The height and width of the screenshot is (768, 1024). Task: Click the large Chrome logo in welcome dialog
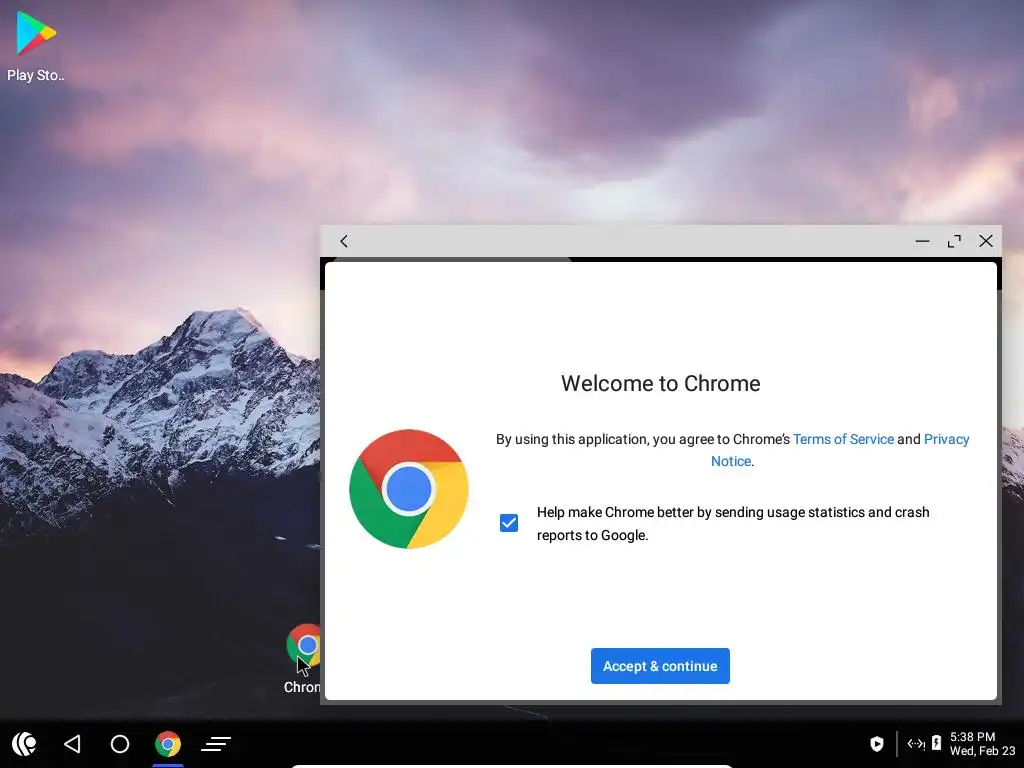409,489
